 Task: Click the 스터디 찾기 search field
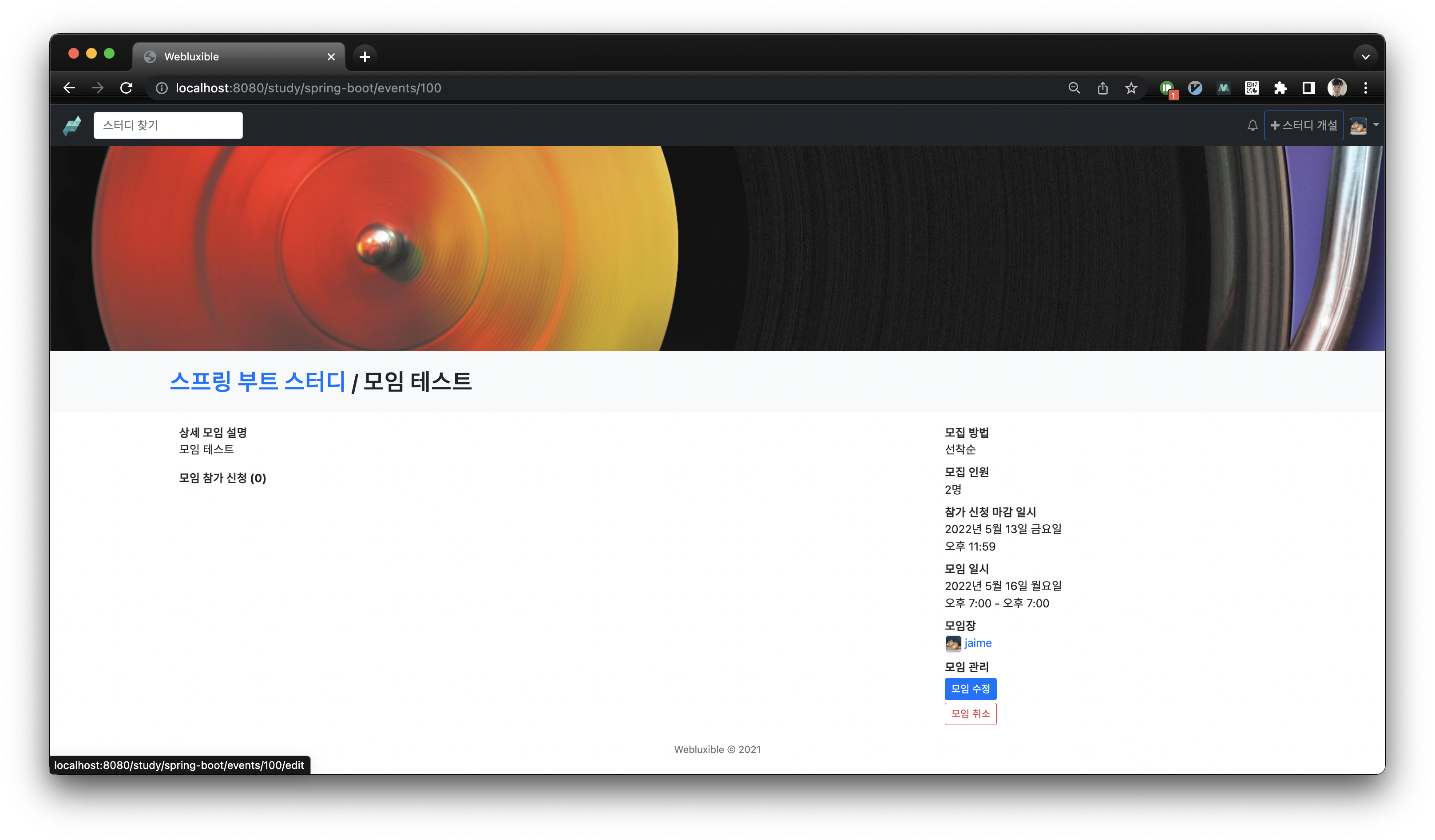point(168,125)
